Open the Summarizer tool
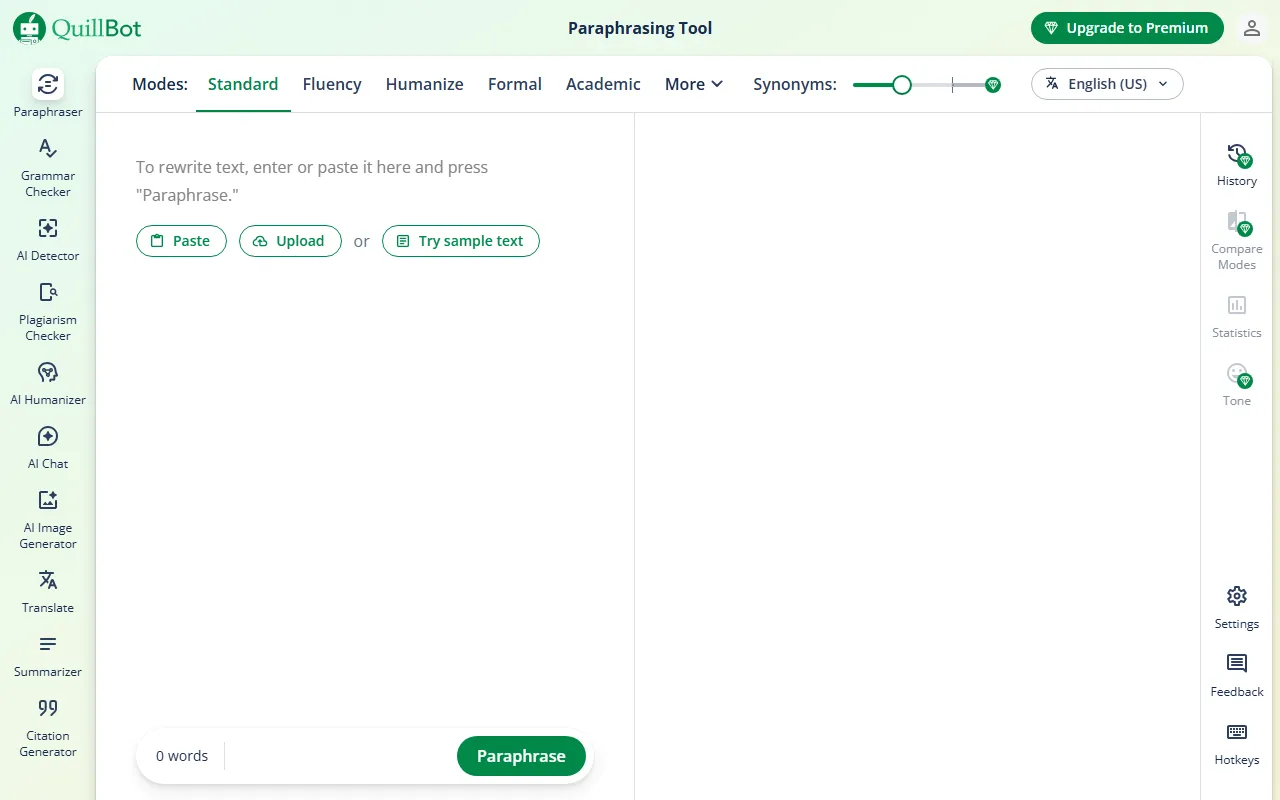1280x800 pixels. (47, 654)
